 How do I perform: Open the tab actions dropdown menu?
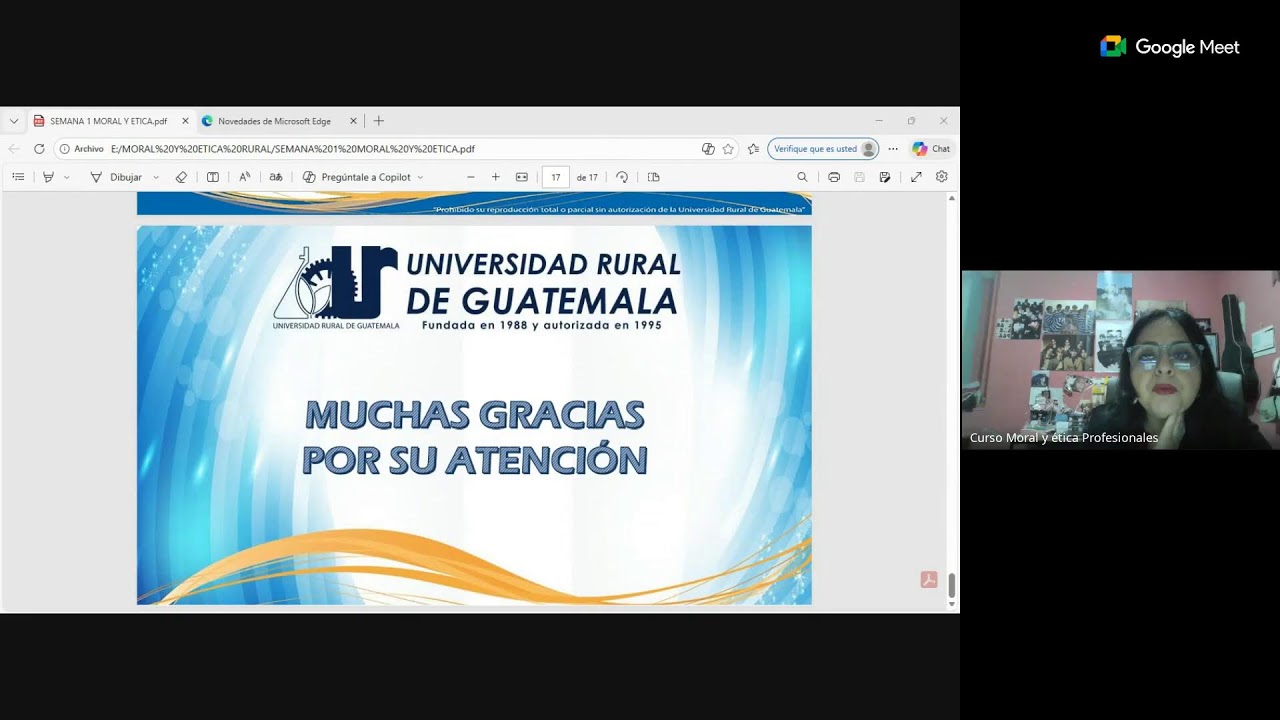[14, 121]
